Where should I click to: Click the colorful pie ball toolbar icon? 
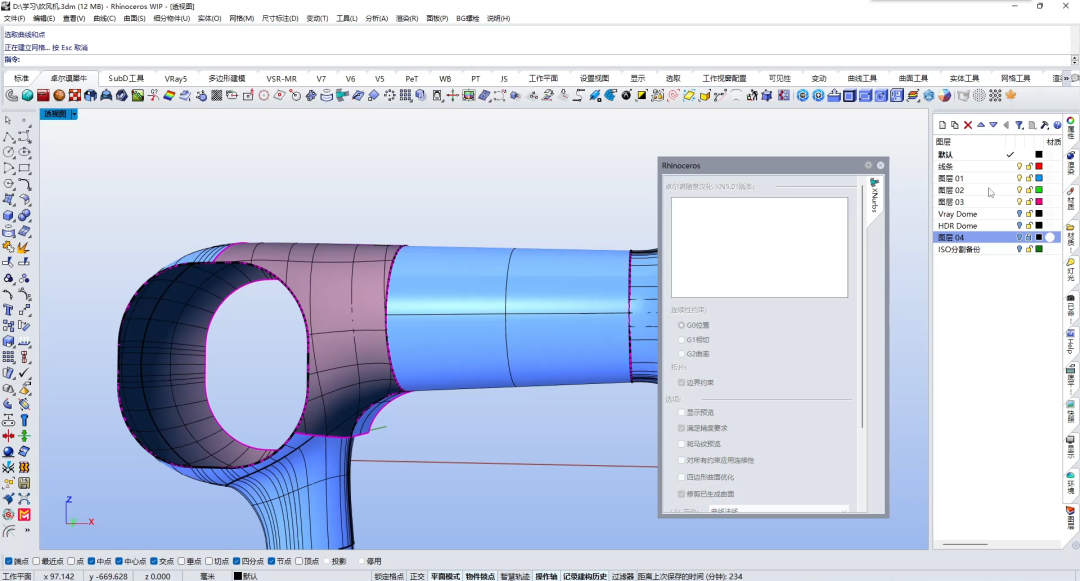coord(945,96)
